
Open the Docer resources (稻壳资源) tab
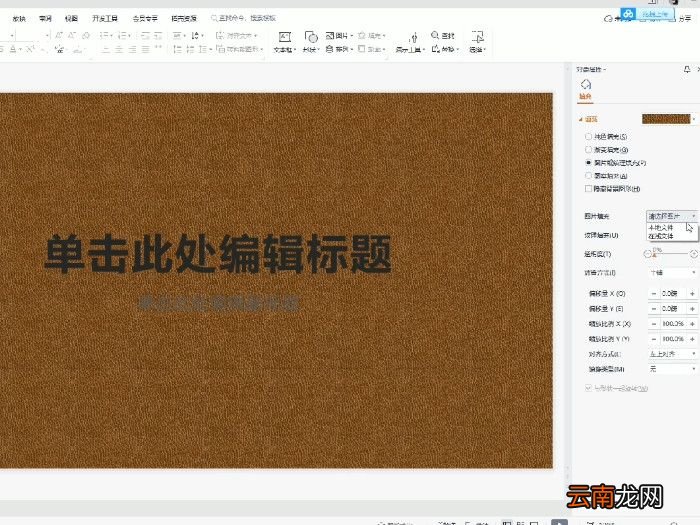pos(184,19)
